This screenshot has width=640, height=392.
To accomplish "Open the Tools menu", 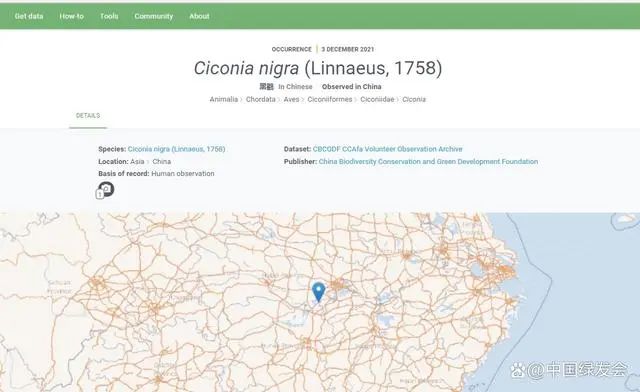I will point(109,16).
